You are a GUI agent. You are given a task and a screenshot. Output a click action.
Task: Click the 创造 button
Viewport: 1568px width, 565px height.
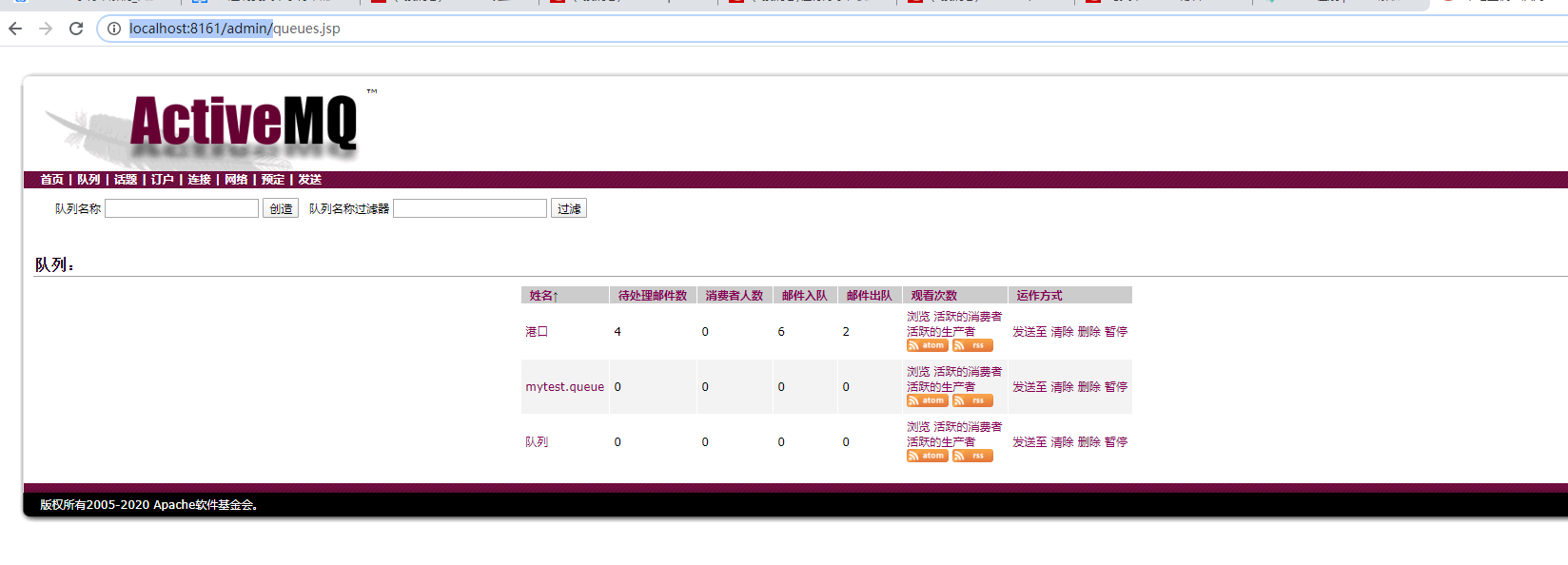tap(281, 208)
